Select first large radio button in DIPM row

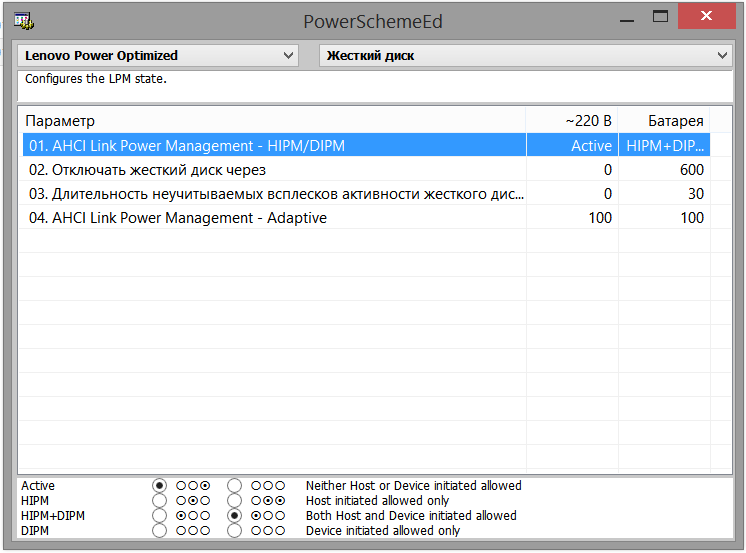(x=159, y=531)
